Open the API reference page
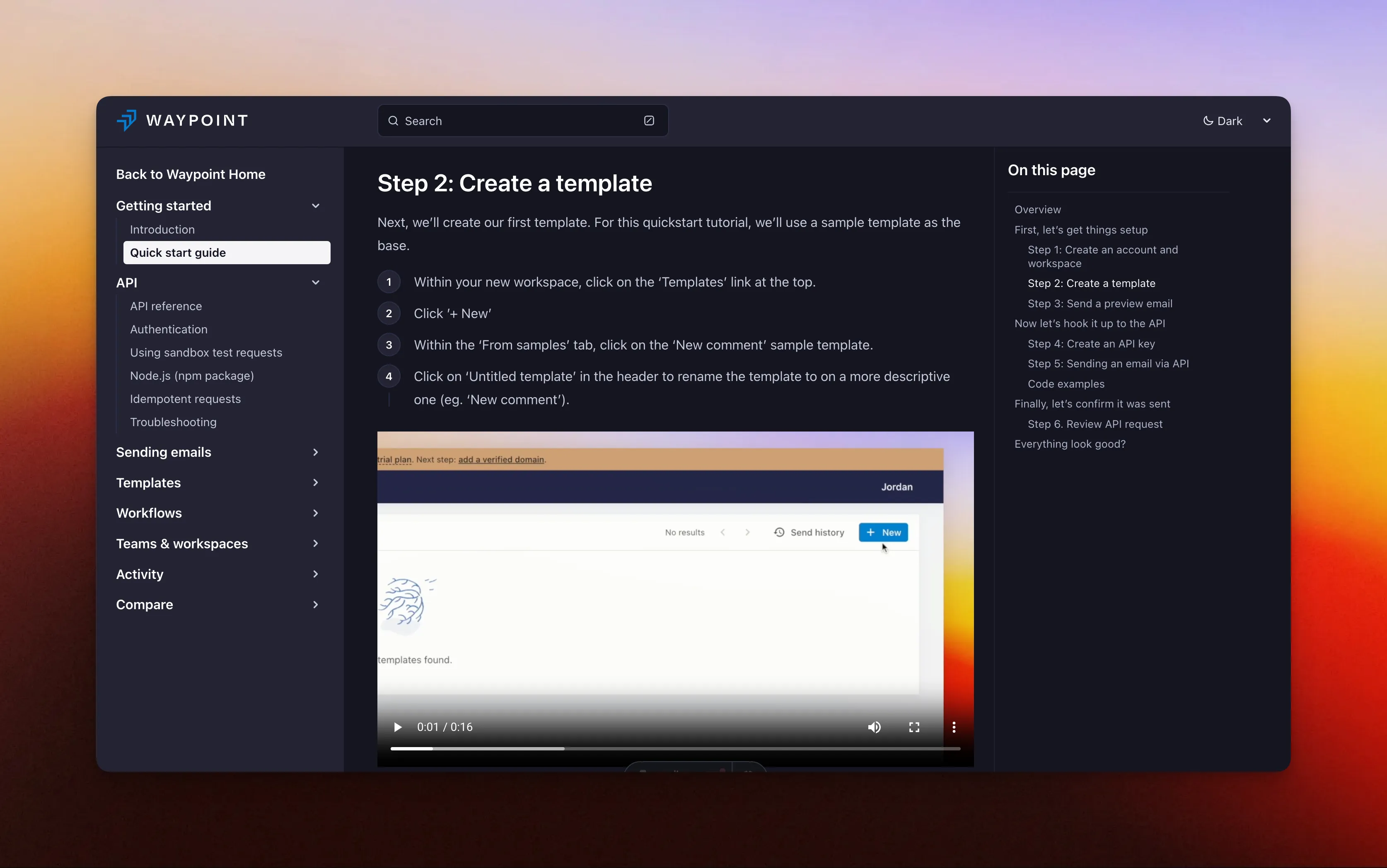 tap(166, 306)
